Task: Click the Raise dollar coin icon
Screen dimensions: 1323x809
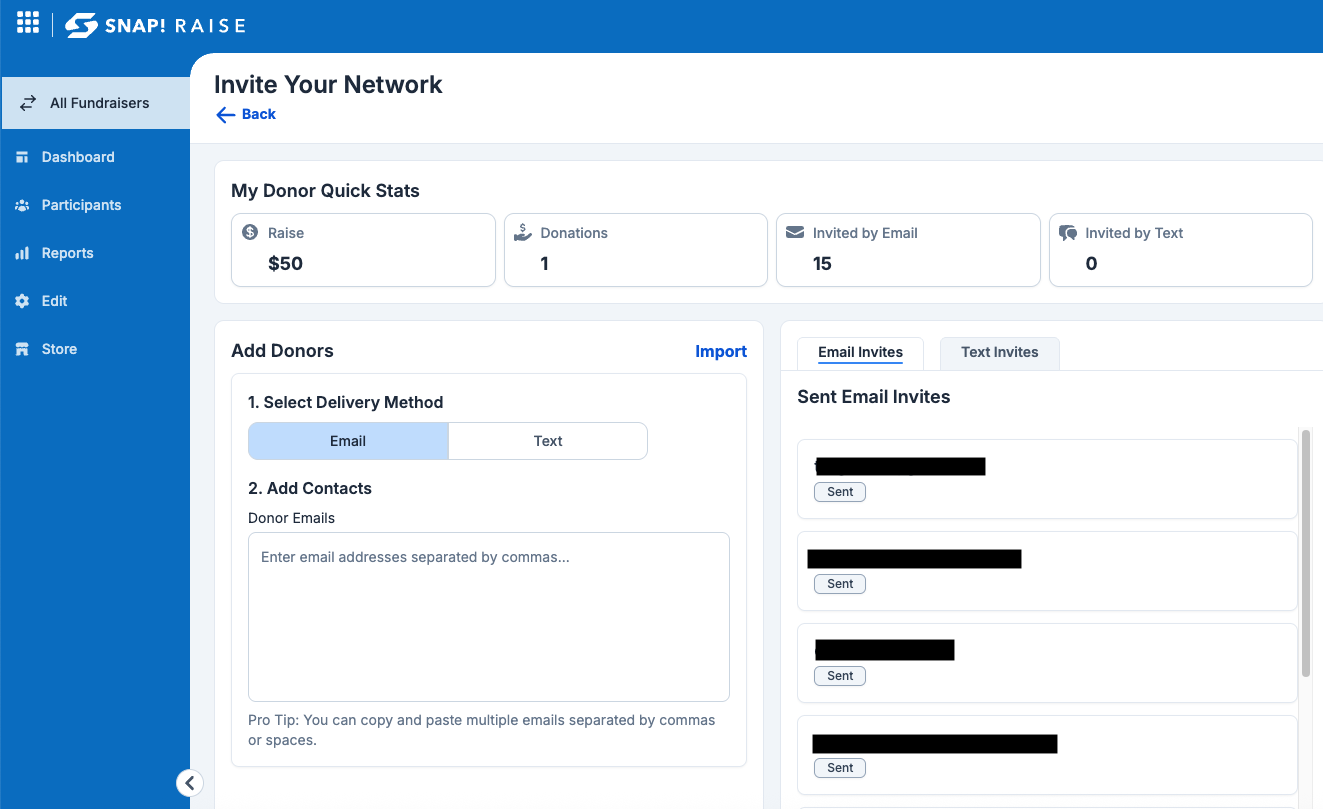Action: coord(250,232)
